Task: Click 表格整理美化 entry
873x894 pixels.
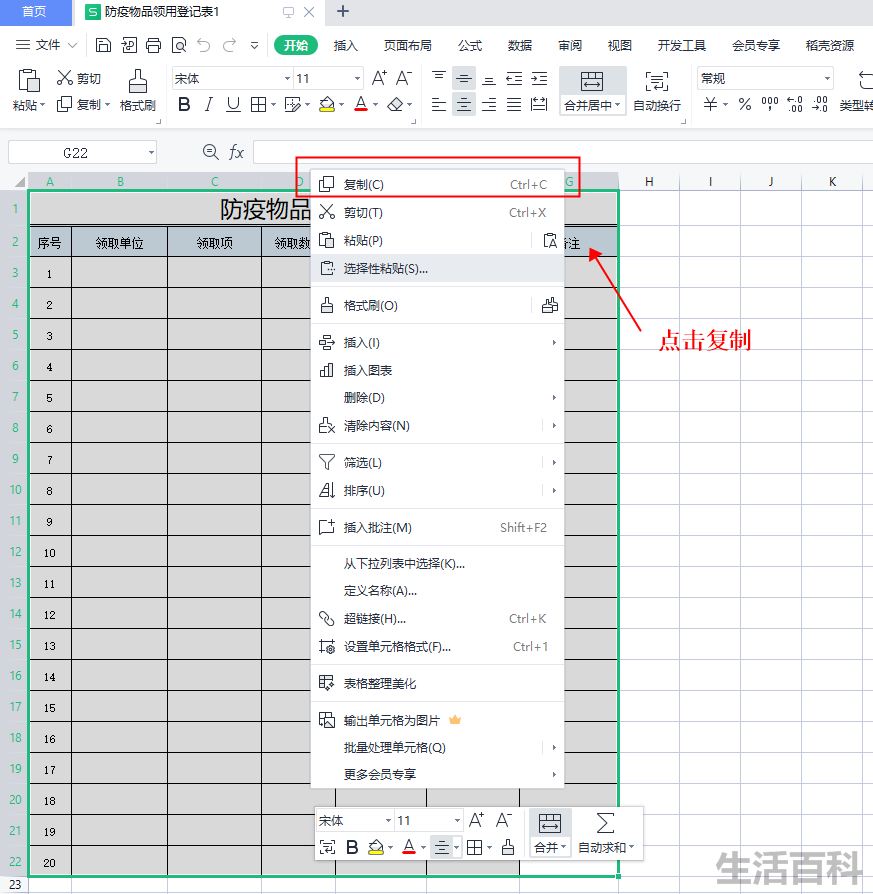Action: [x=437, y=684]
